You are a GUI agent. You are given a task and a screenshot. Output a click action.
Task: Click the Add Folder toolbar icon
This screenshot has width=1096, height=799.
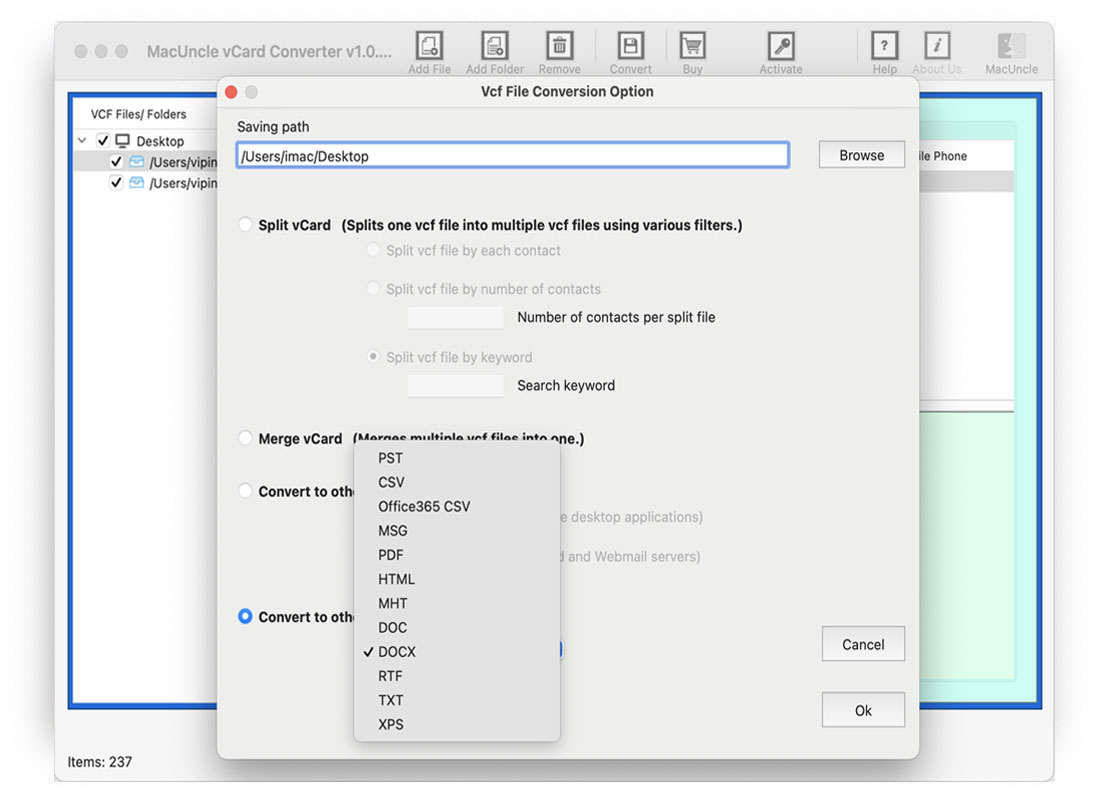click(x=494, y=45)
